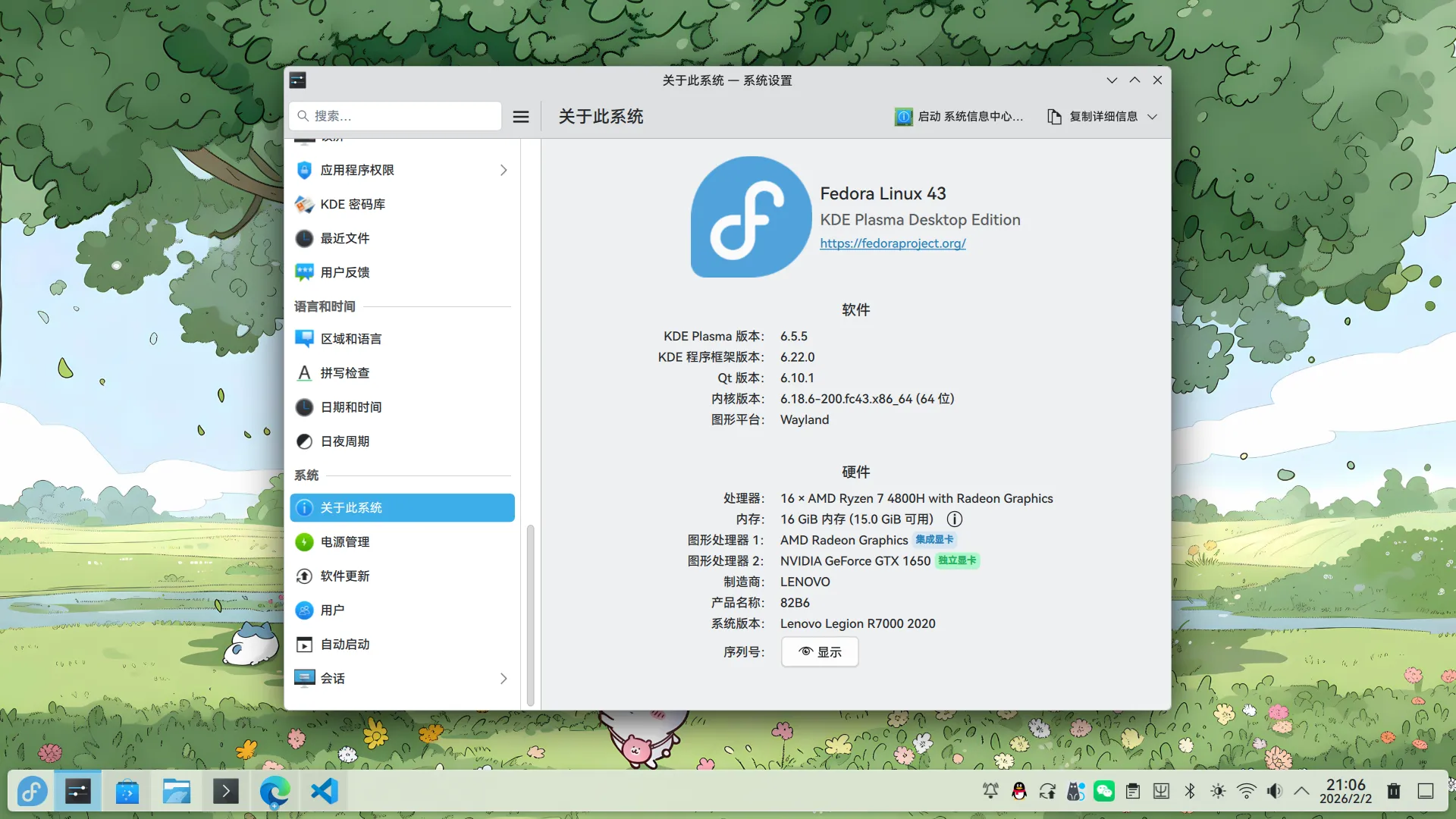Select 拼写检查 in the sidebar
1456x819 pixels.
click(x=345, y=372)
